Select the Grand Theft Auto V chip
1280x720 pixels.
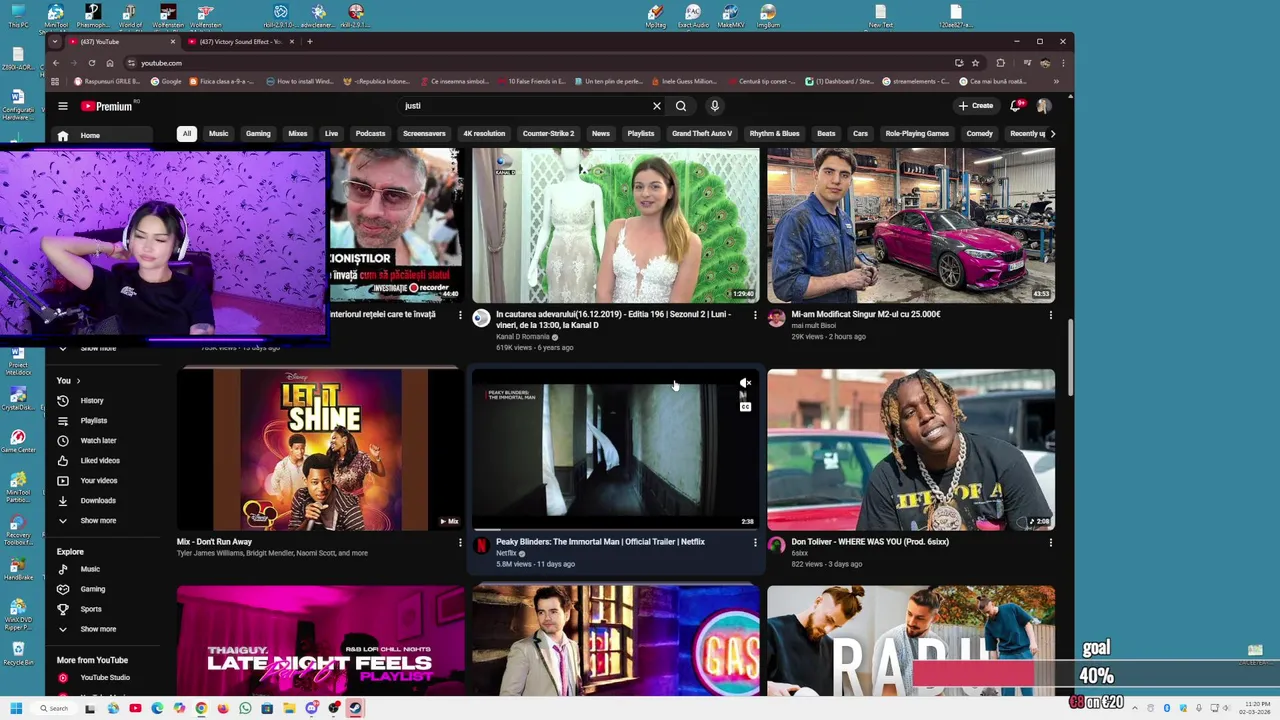tap(702, 134)
